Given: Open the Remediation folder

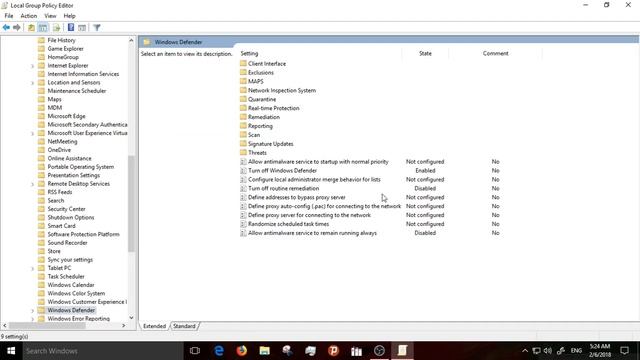Looking at the screenshot, I should coord(264,117).
